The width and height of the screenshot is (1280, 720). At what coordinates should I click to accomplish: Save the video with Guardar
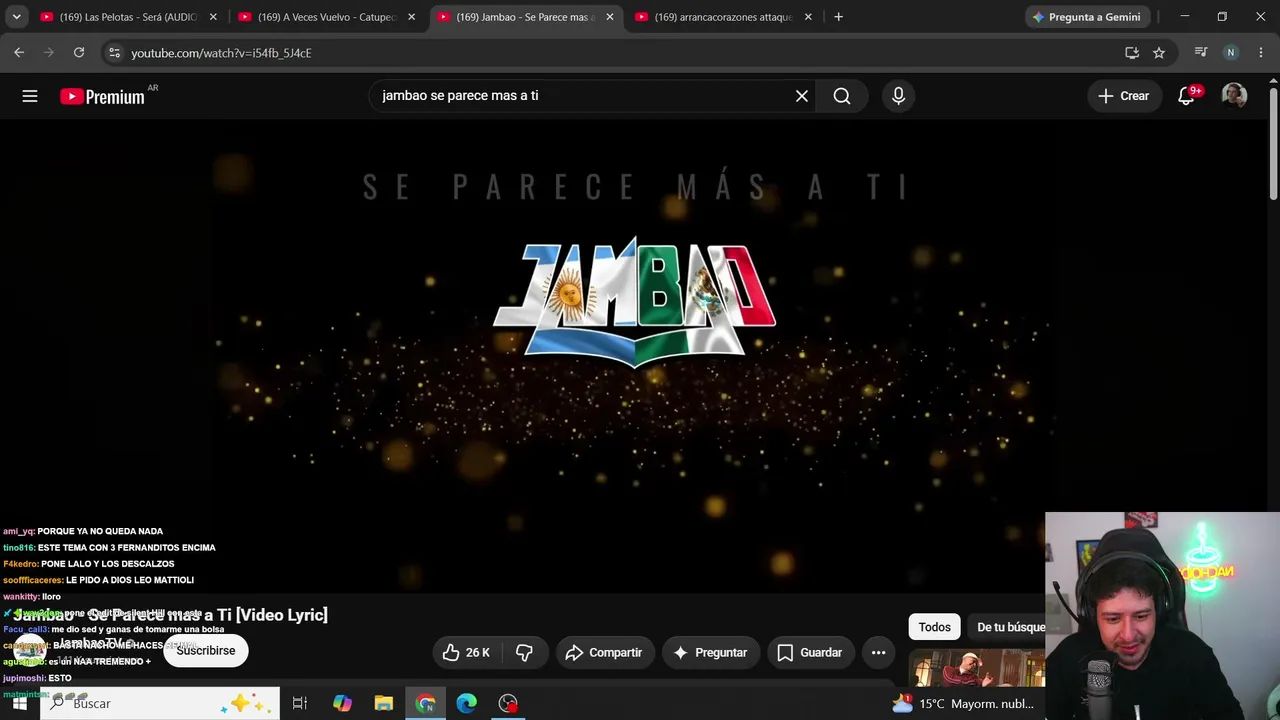click(x=810, y=653)
